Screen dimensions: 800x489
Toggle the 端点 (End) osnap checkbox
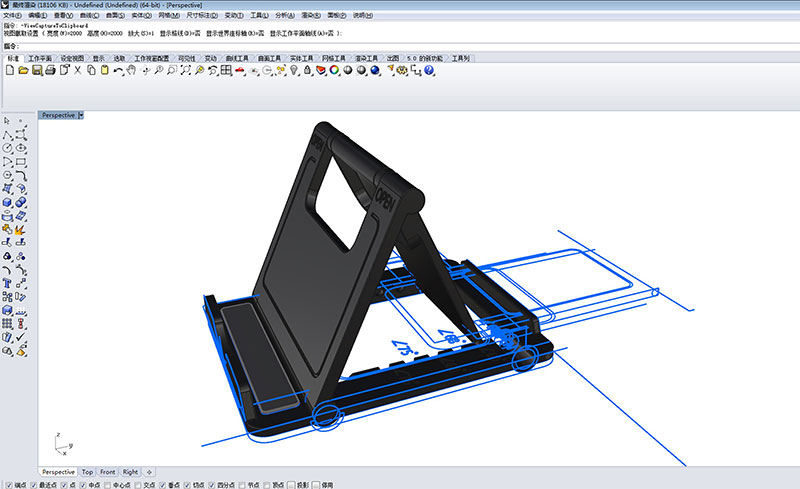(x=6, y=485)
